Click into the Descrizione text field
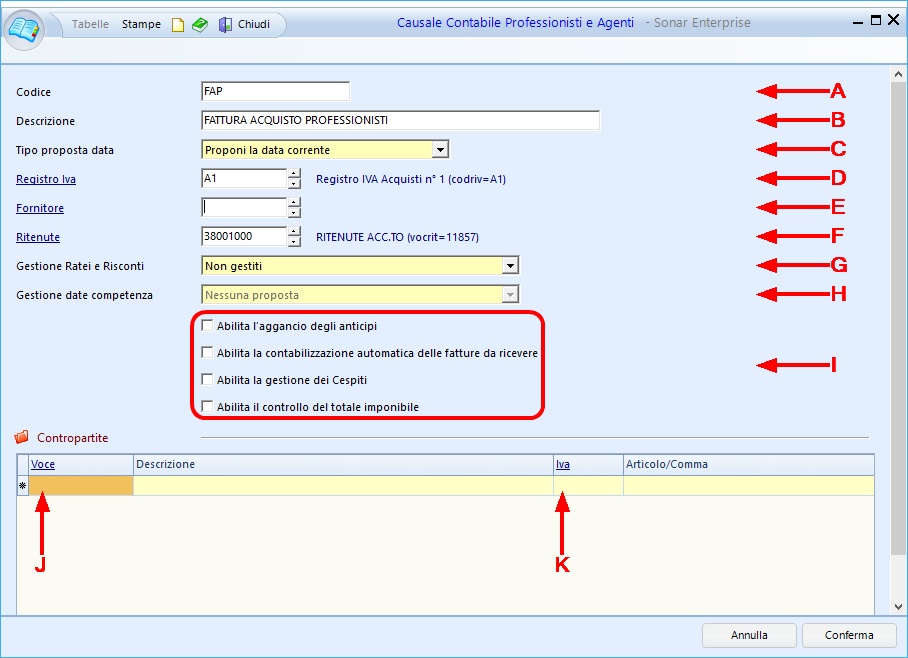Image resolution: width=908 pixels, height=658 pixels. click(x=400, y=121)
